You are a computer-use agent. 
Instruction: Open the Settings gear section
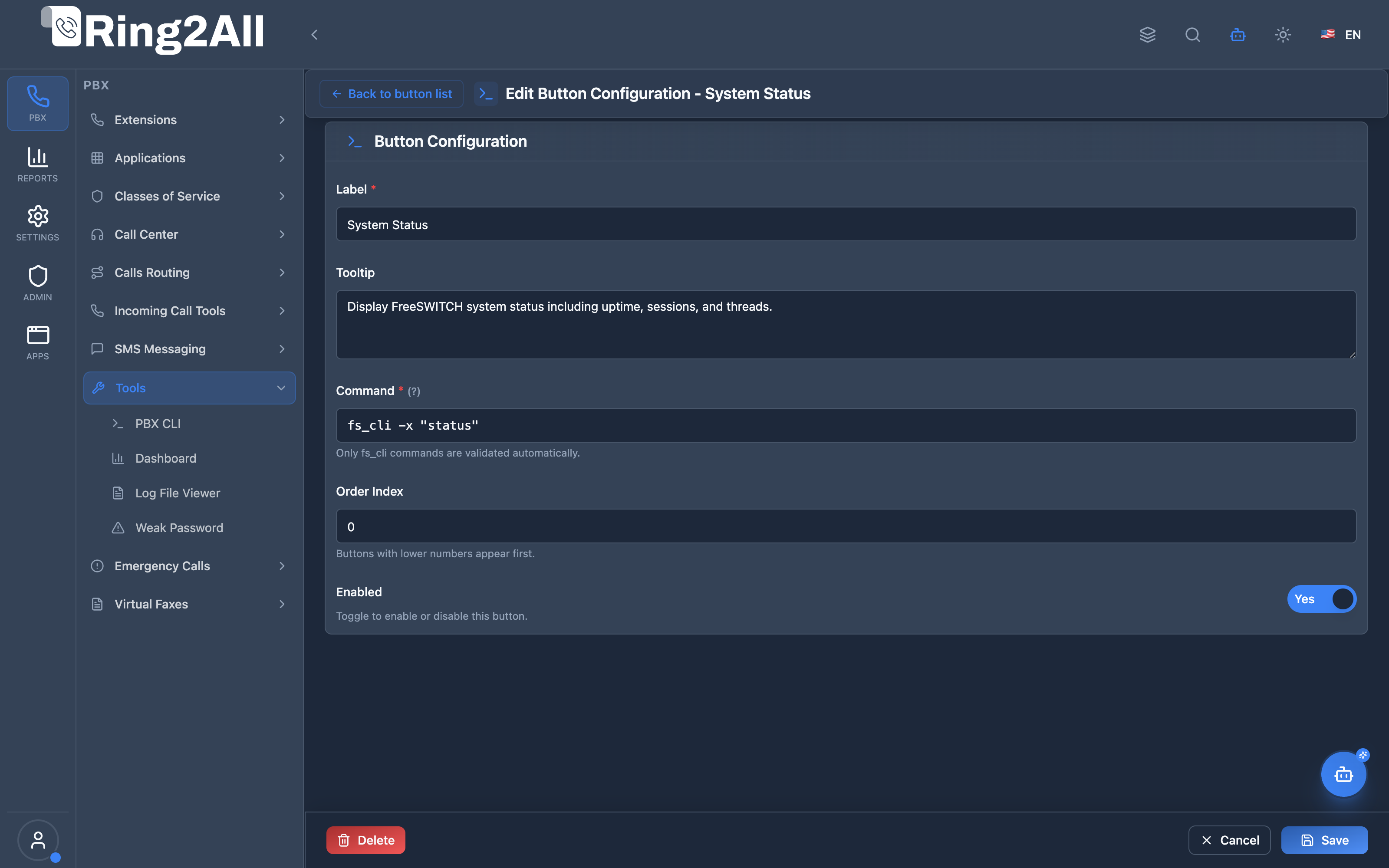pos(37,224)
